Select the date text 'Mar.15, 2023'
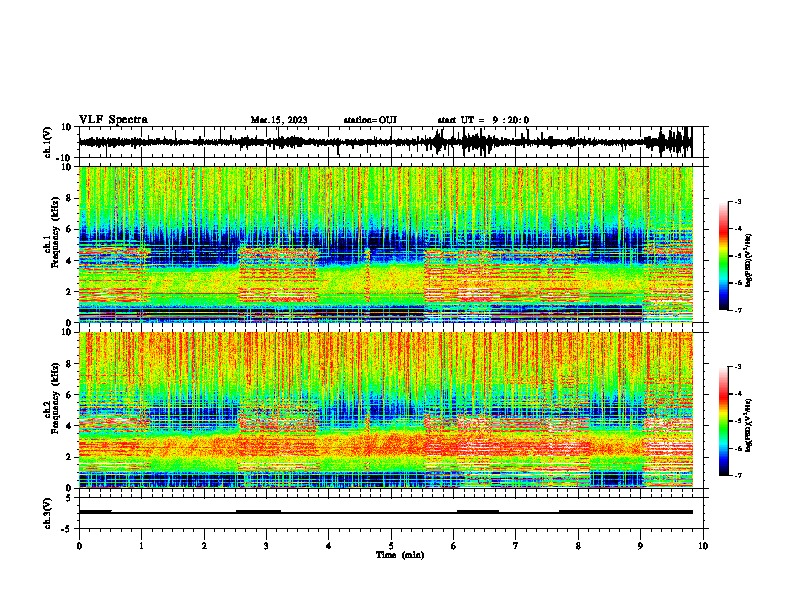 point(279,120)
